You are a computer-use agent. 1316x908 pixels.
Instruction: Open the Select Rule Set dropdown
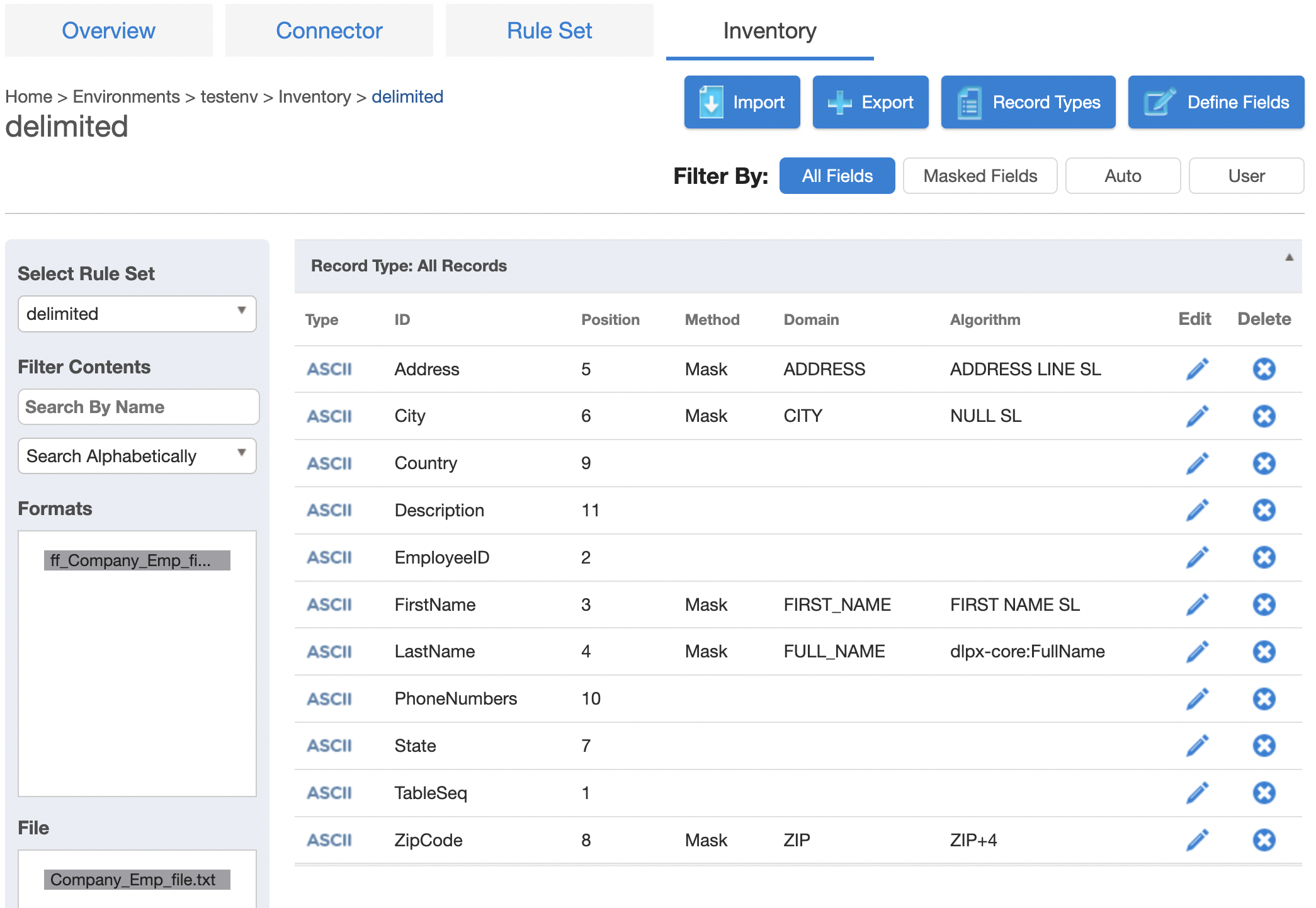(137, 314)
